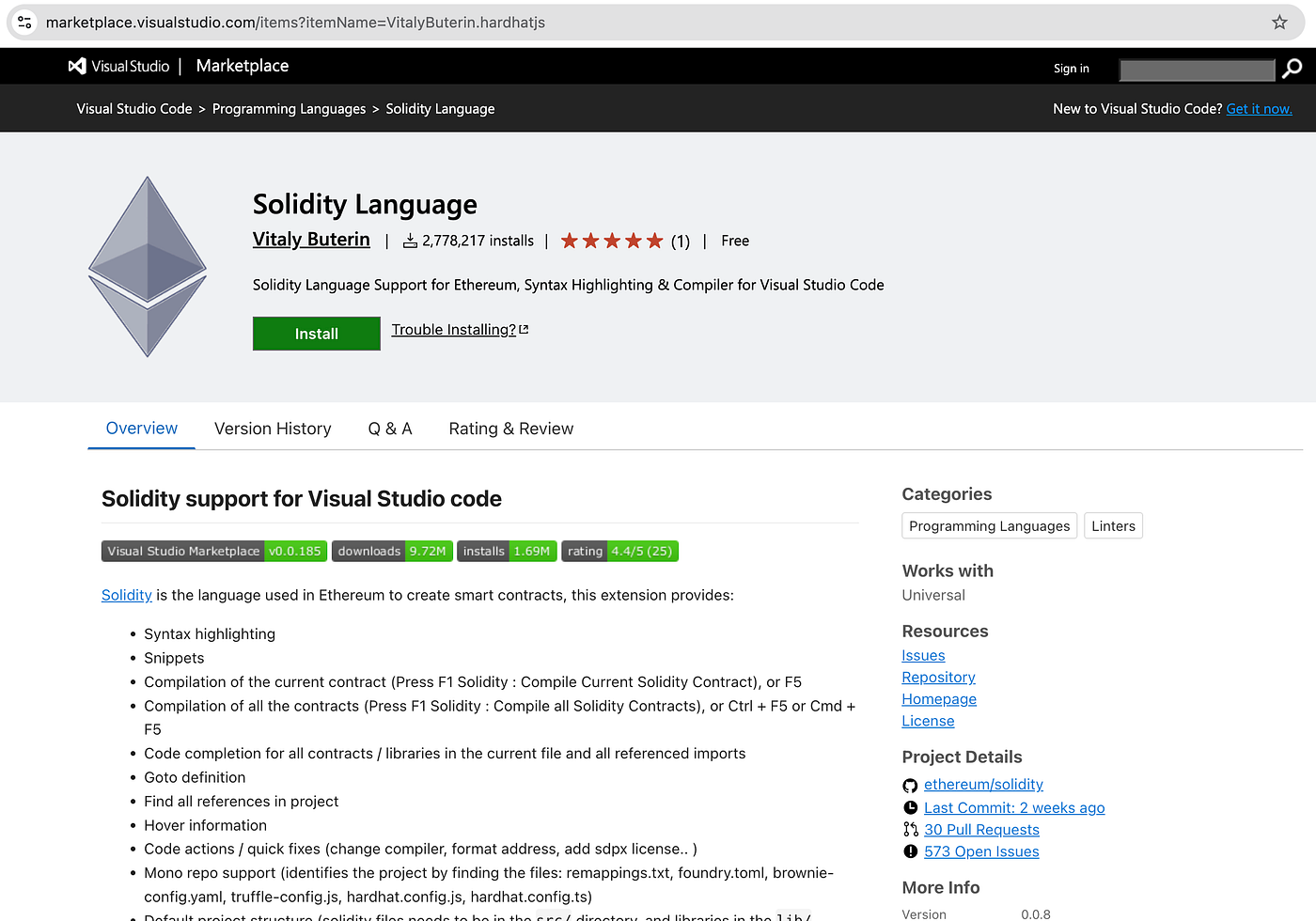Click Last Commit: 2 weeks ago
The width and height of the screenshot is (1316, 921).
tap(1014, 808)
